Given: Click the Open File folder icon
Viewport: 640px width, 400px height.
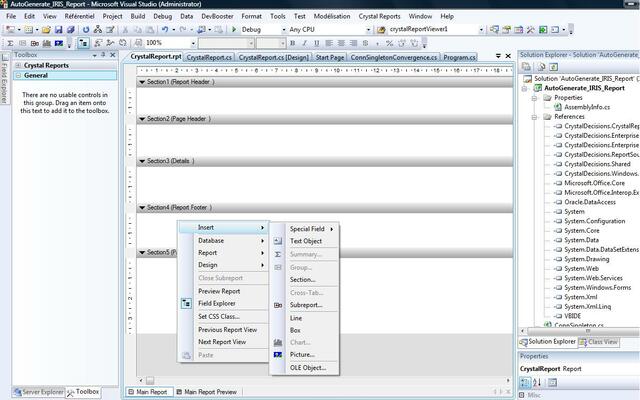Looking at the screenshot, I should (x=46, y=29).
